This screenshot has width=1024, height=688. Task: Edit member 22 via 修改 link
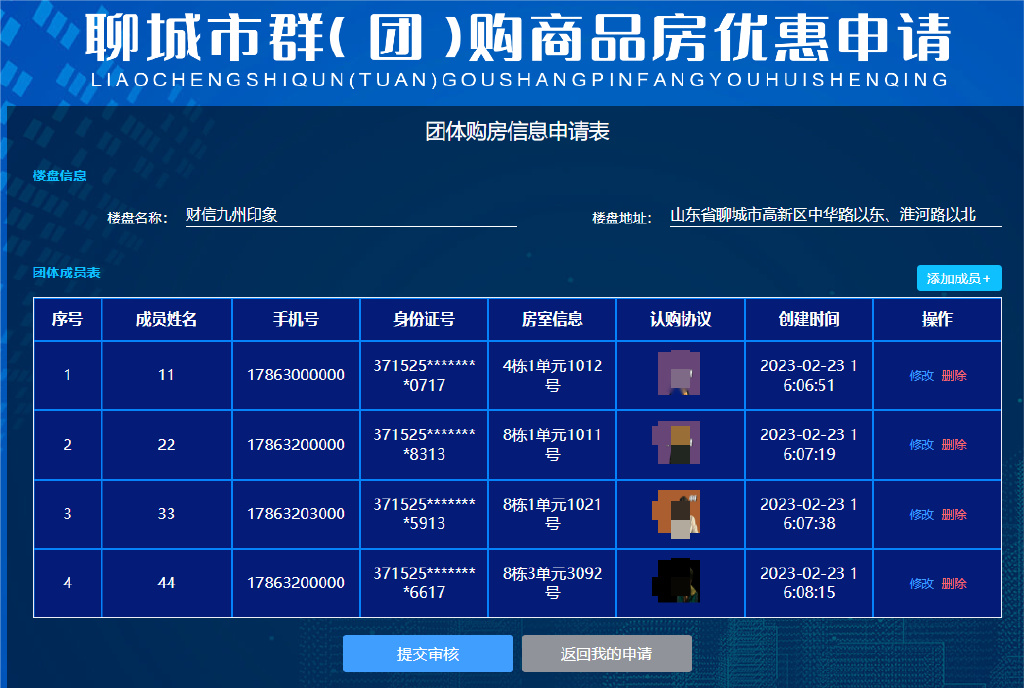pyautogui.click(x=921, y=445)
